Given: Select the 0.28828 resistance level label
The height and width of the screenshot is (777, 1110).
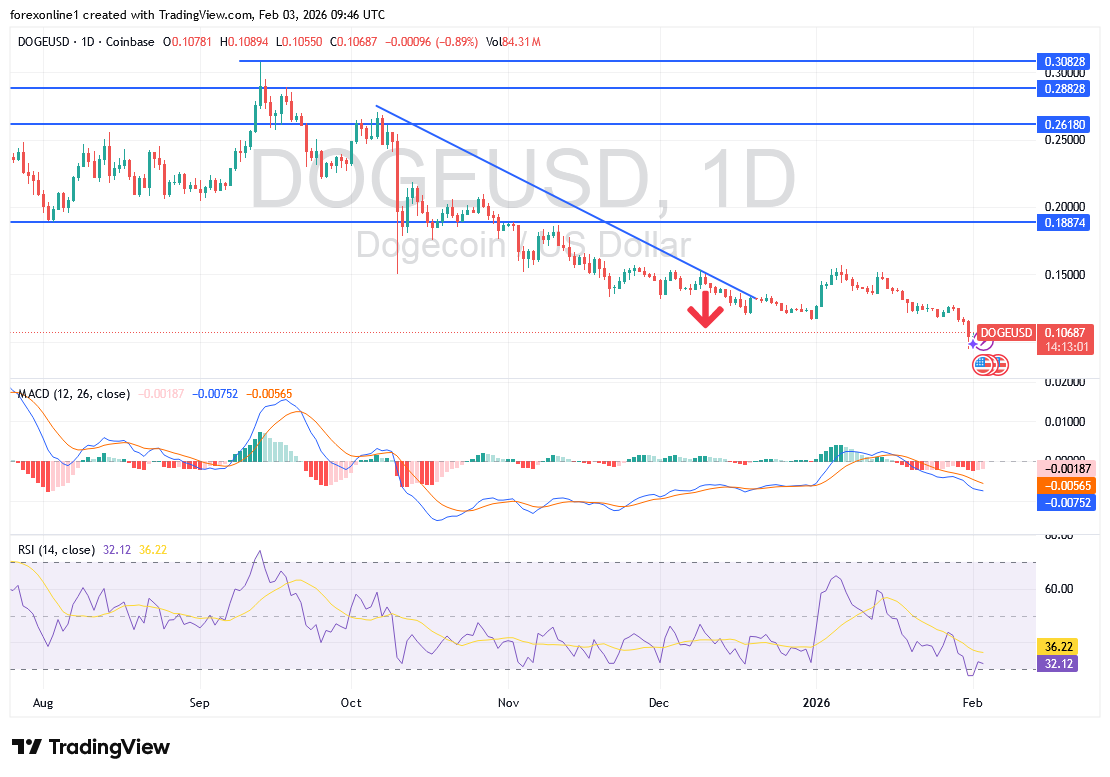Looking at the screenshot, I should click(x=1064, y=88).
